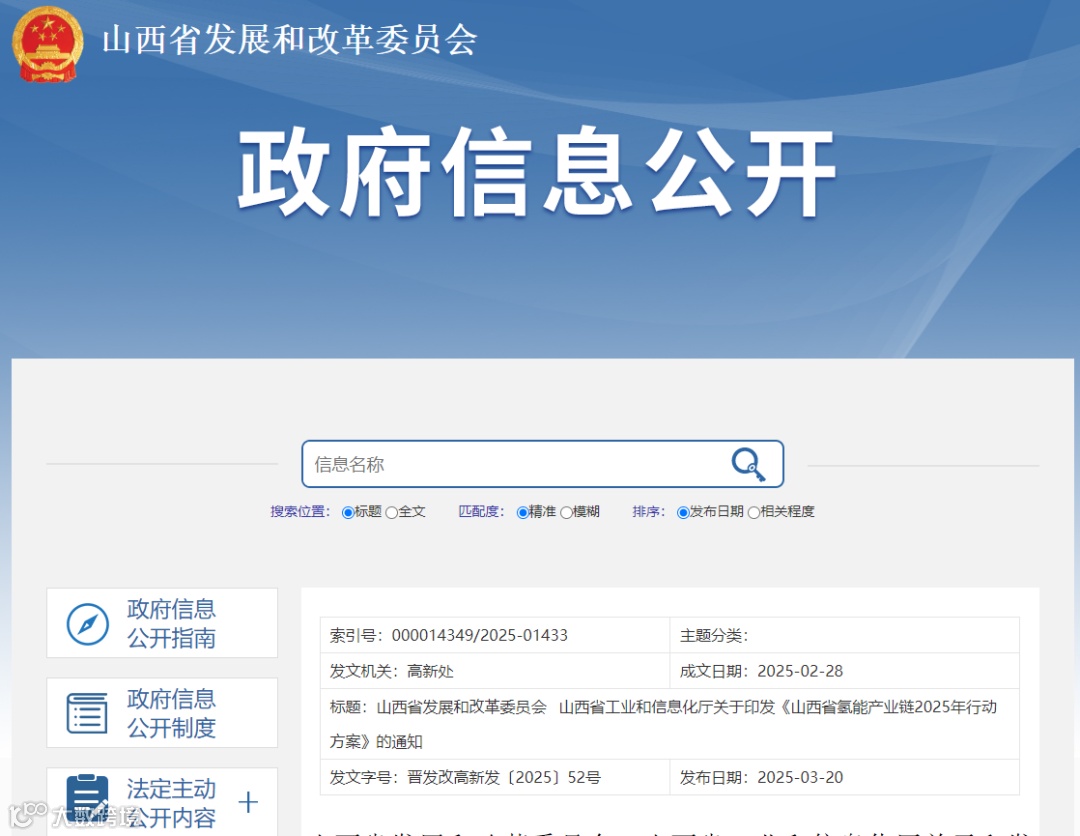This screenshot has height=836, width=1080.
Task: Select the 全文 search position radio
Action: pyautogui.click(x=391, y=512)
